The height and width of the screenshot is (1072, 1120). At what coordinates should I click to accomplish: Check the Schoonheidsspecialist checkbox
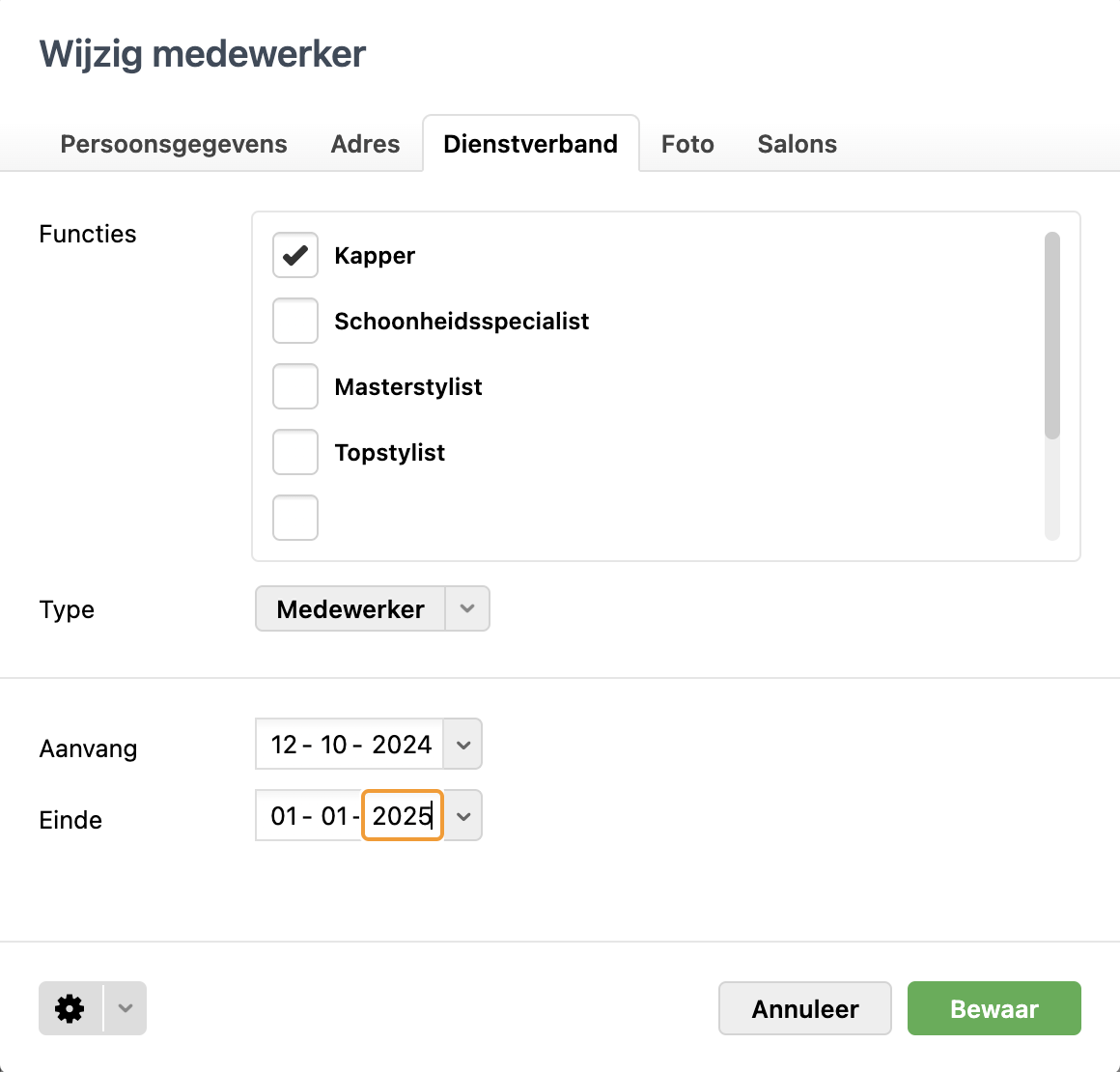tap(295, 321)
